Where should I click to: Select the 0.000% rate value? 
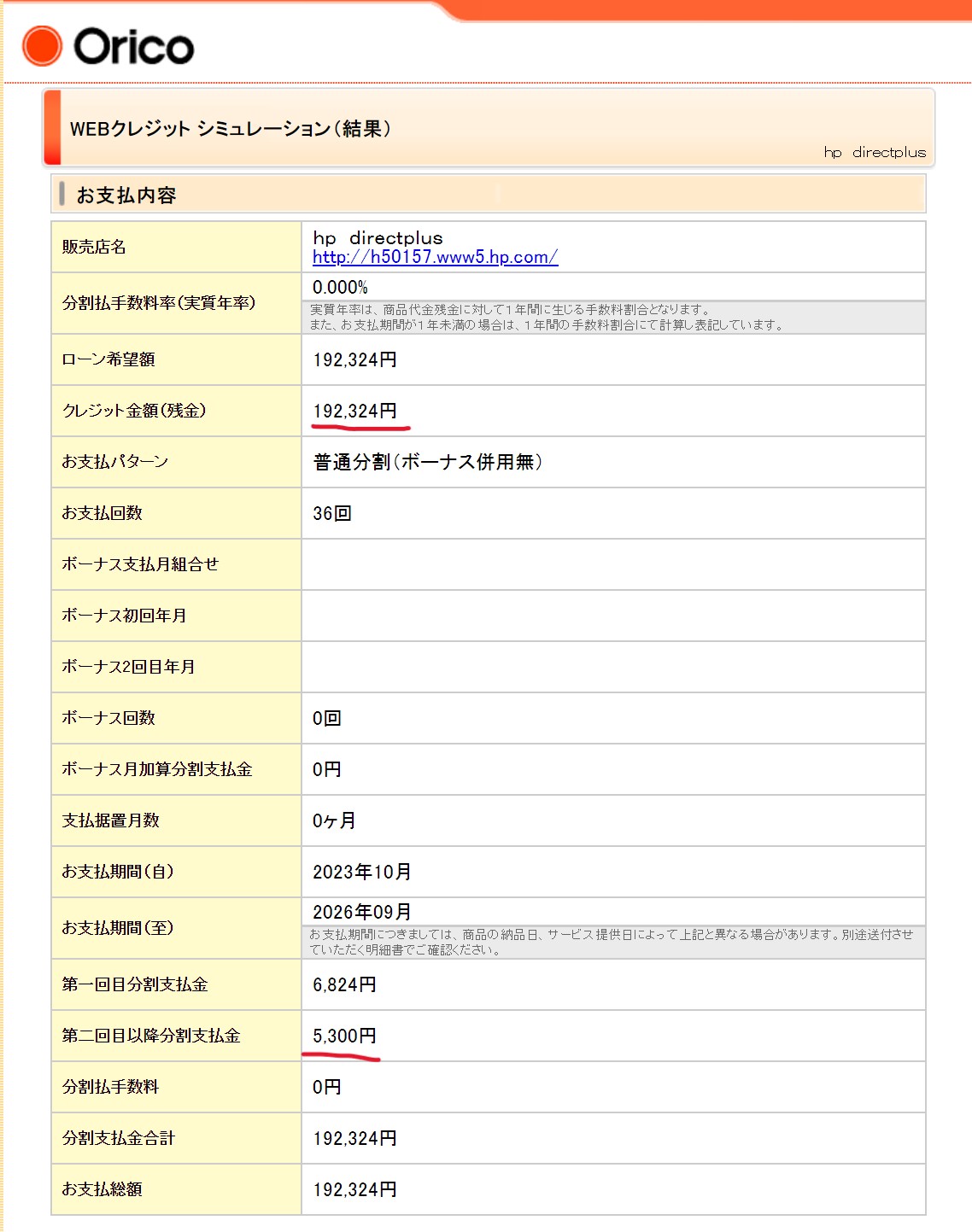point(340,287)
